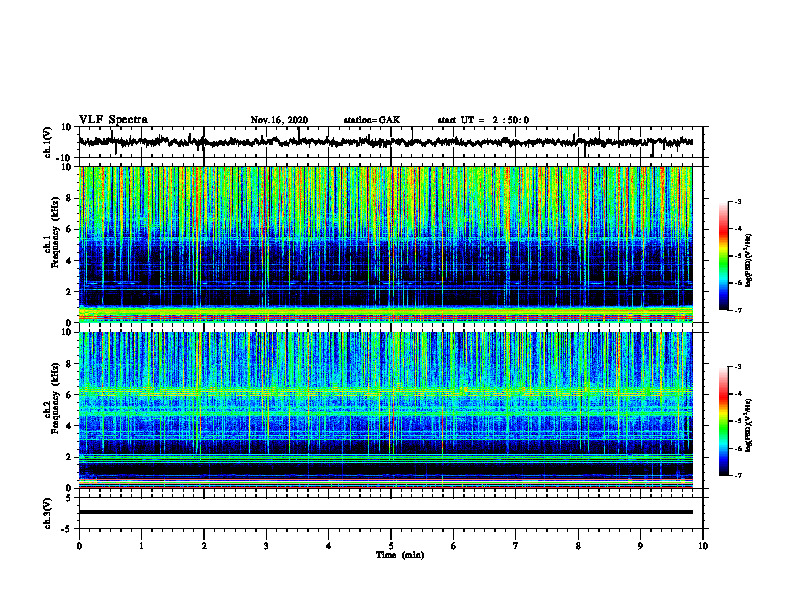Click the ch.3 flat black trace line

click(385, 512)
